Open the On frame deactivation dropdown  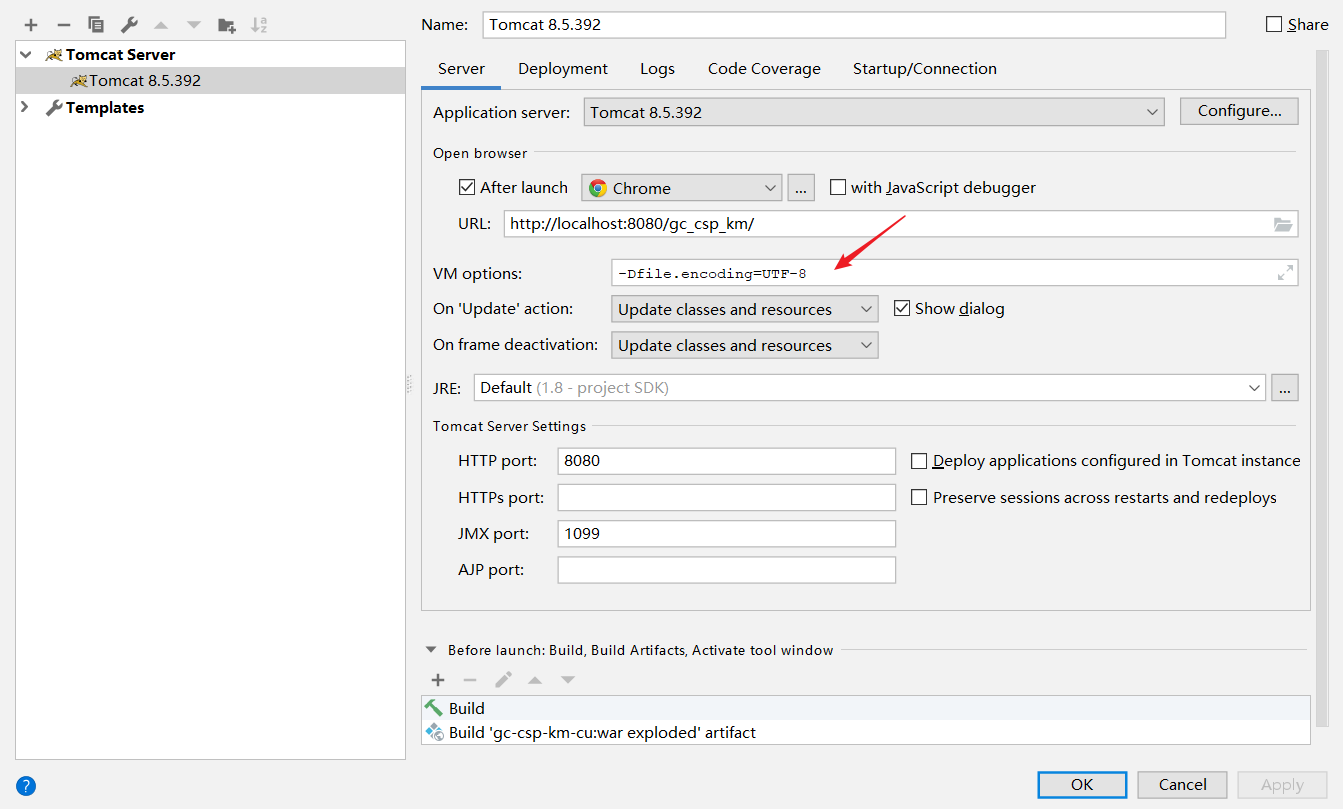point(744,345)
